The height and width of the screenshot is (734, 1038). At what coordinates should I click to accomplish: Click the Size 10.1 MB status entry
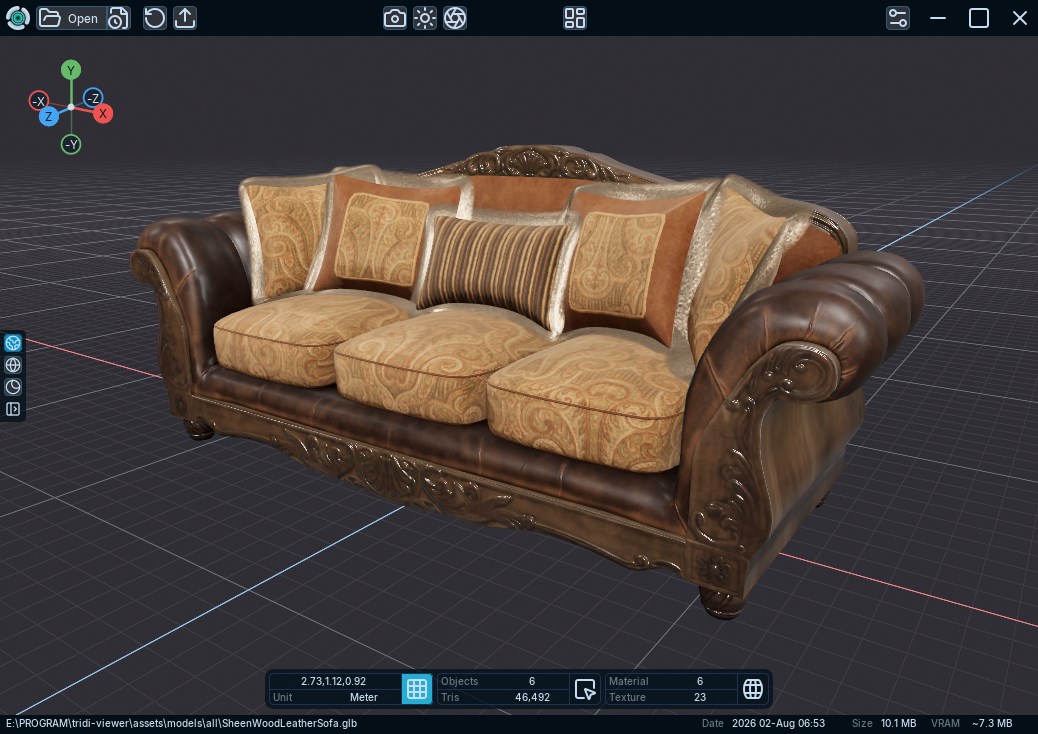[x=884, y=723]
